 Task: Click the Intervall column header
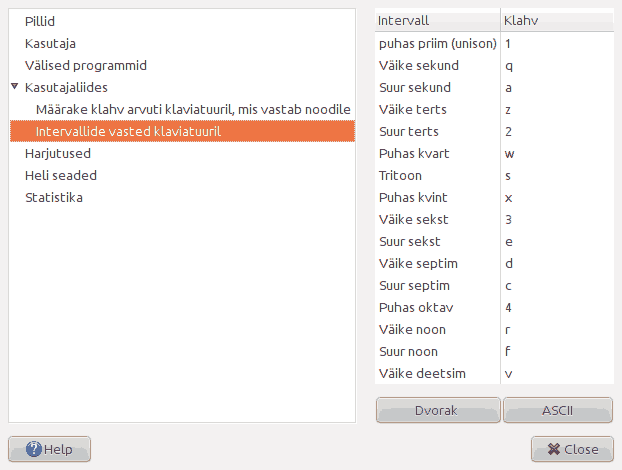click(x=438, y=20)
